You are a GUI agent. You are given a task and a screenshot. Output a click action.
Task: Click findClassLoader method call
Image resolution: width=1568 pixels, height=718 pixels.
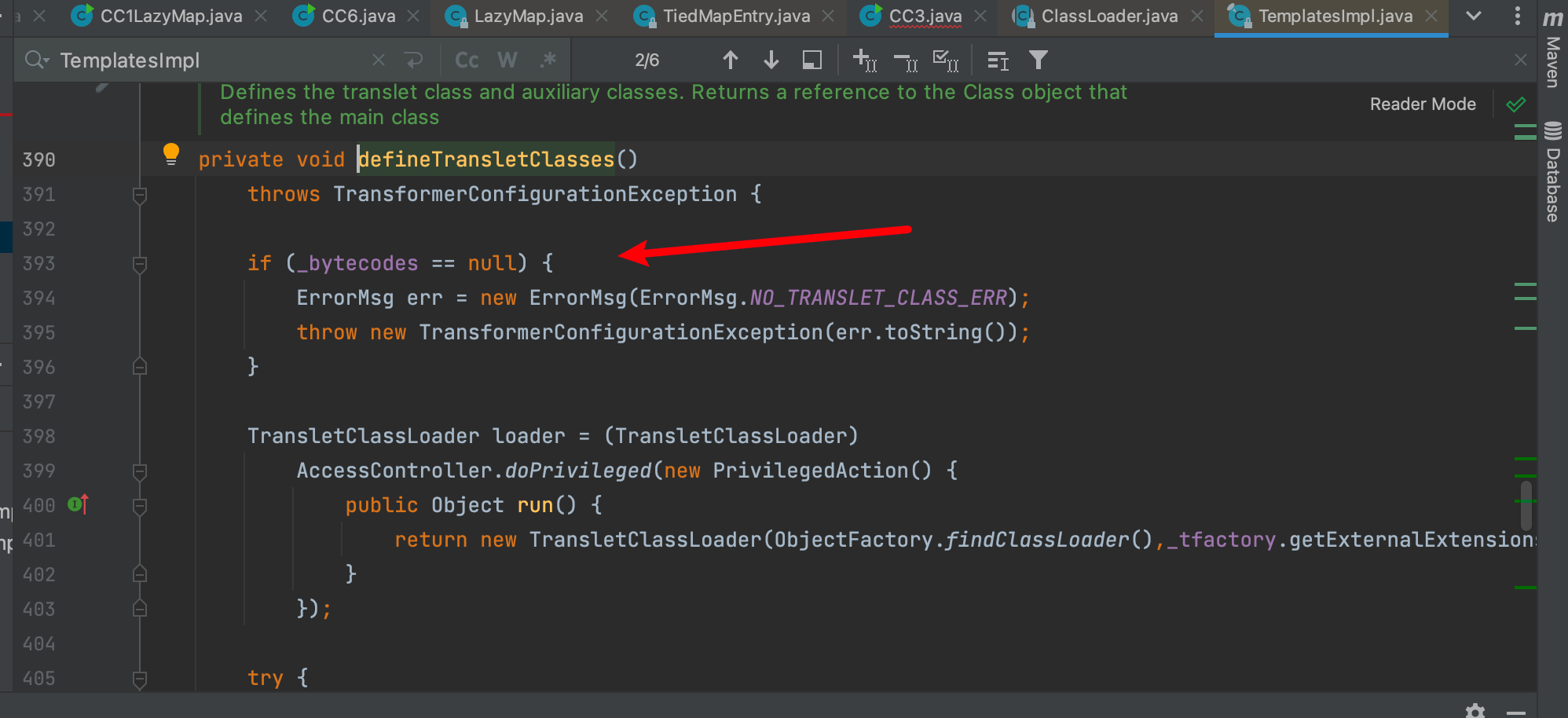[1037, 540]
